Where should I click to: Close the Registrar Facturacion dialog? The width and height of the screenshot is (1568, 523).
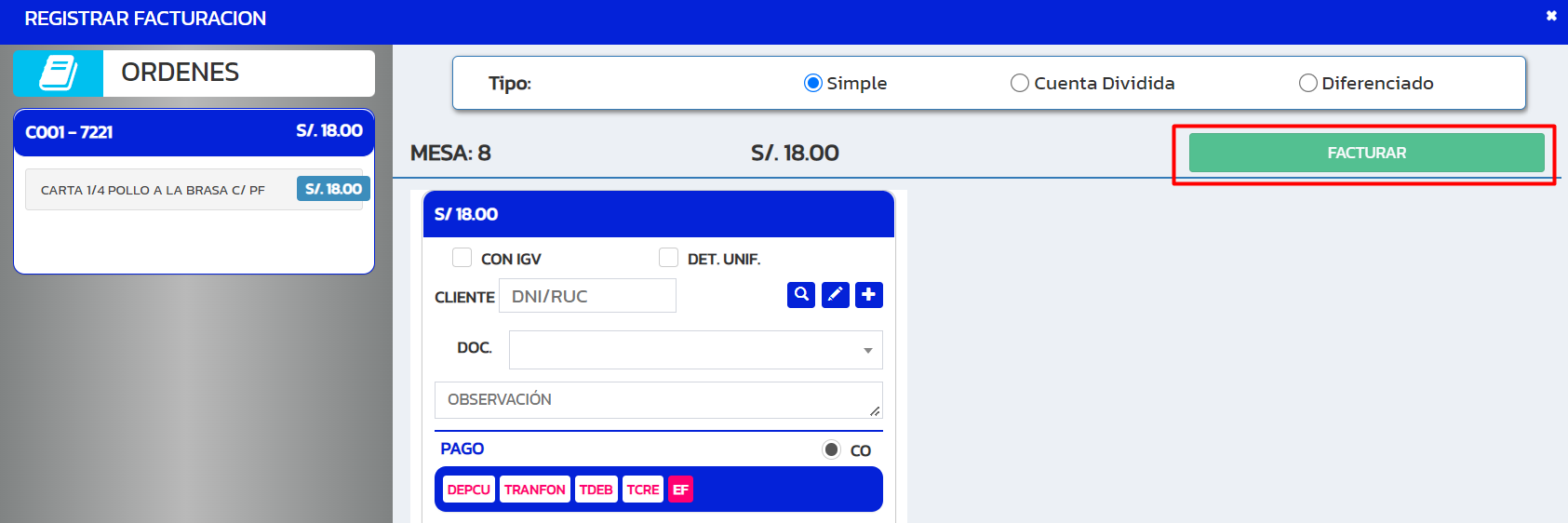coord(1551,16)
